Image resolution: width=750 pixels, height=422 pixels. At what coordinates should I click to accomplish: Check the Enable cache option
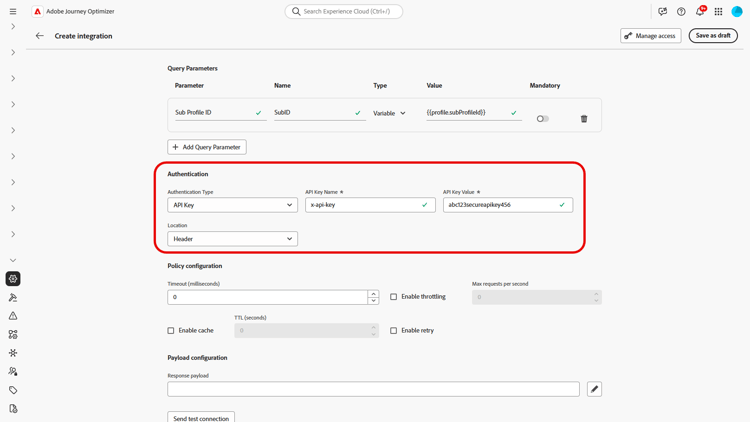171,331
